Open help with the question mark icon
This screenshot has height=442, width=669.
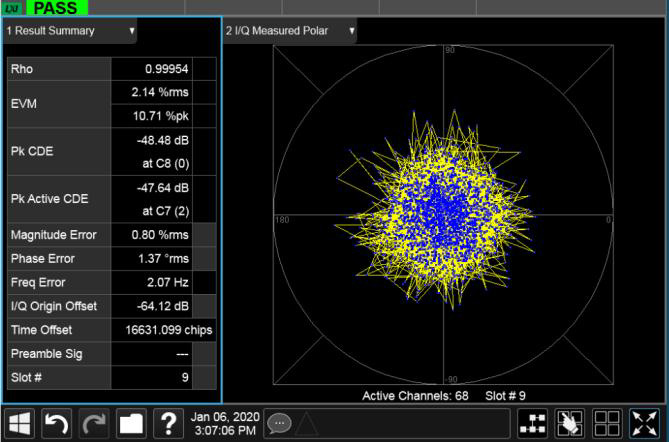166,423
